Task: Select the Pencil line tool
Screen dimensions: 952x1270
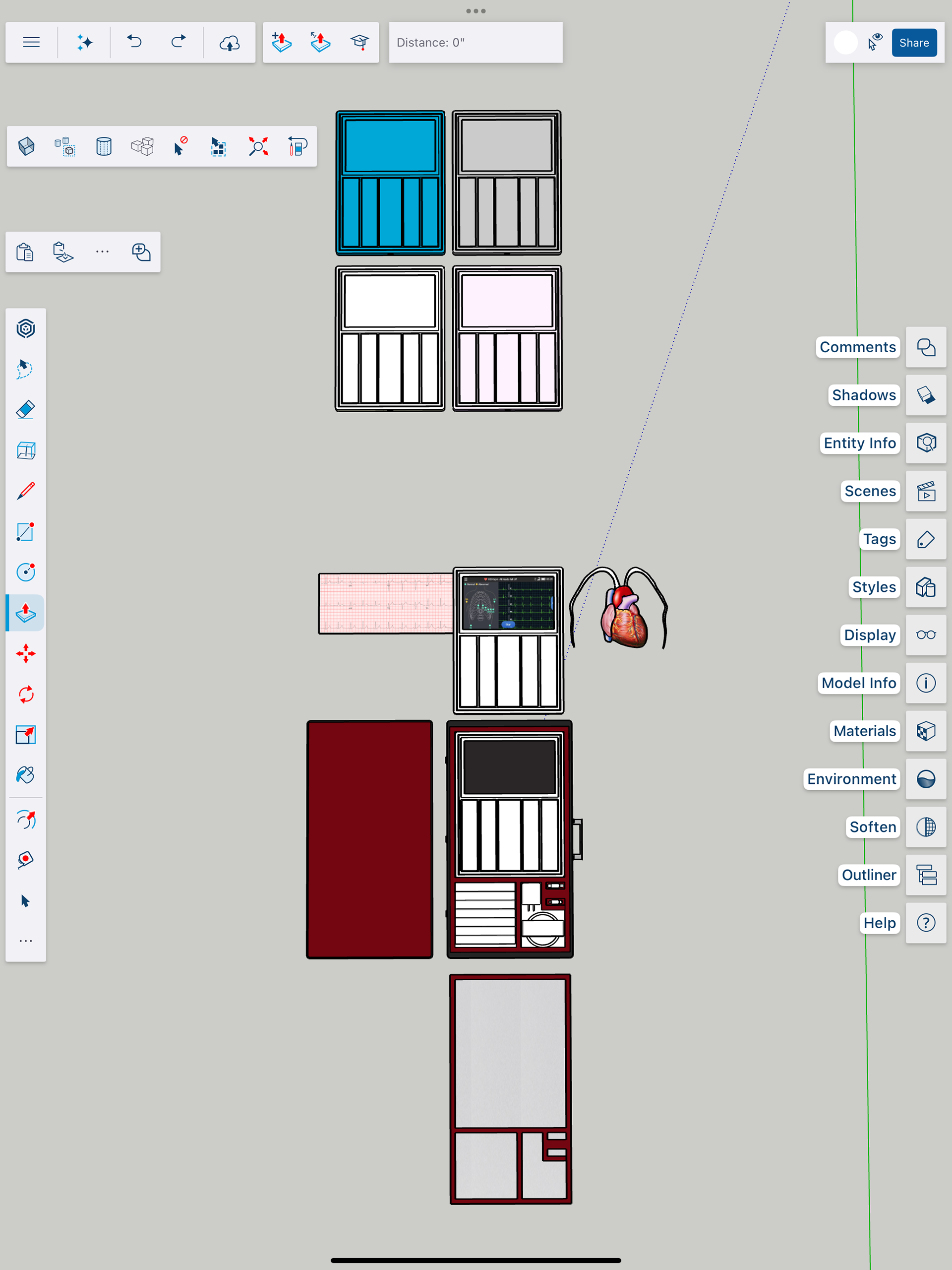Action: 26,491
